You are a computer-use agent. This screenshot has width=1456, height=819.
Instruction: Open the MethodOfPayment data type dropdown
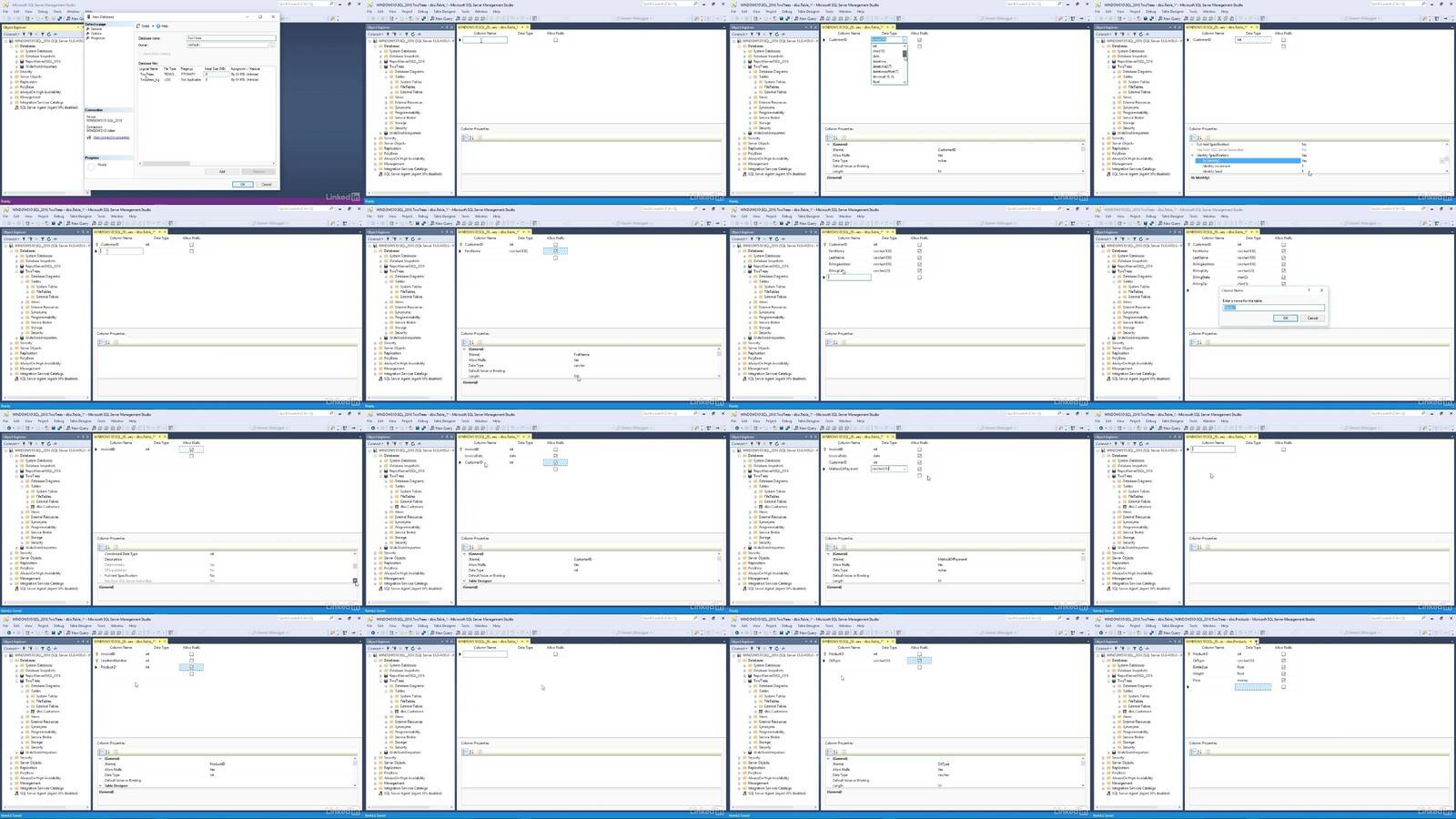(x=905, y=469)
